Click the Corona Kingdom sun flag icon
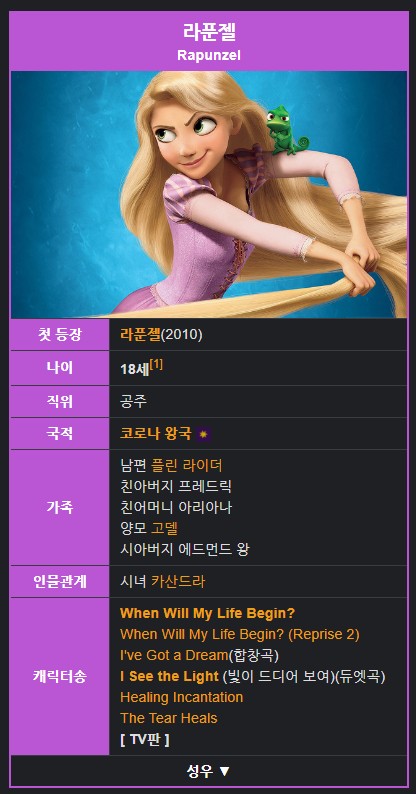Screen dimensions: 416x794 203,434
